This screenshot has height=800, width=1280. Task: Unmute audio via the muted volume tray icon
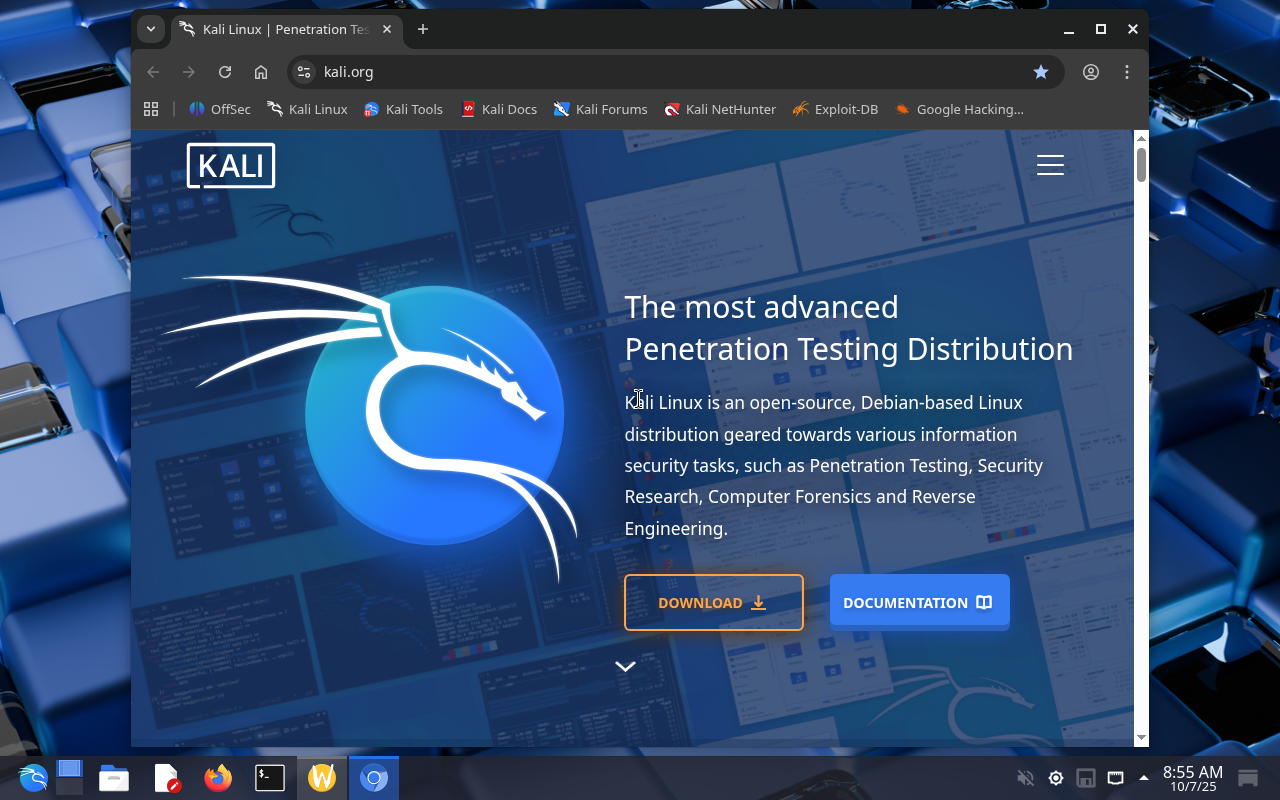1025,778
